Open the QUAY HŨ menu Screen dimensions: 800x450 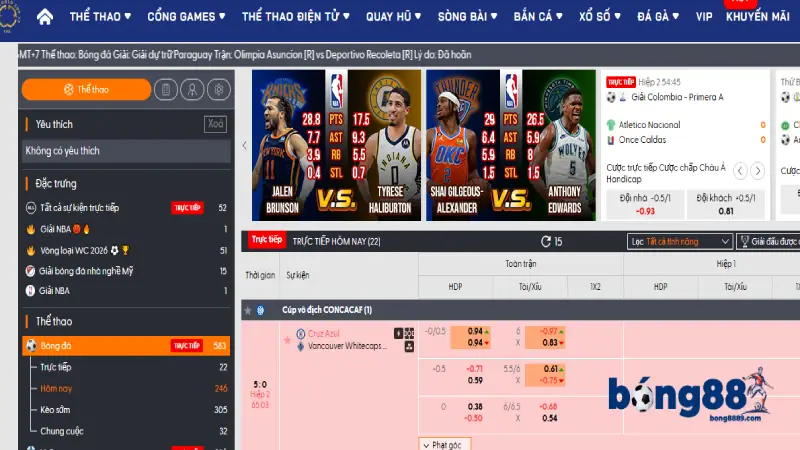393,17
